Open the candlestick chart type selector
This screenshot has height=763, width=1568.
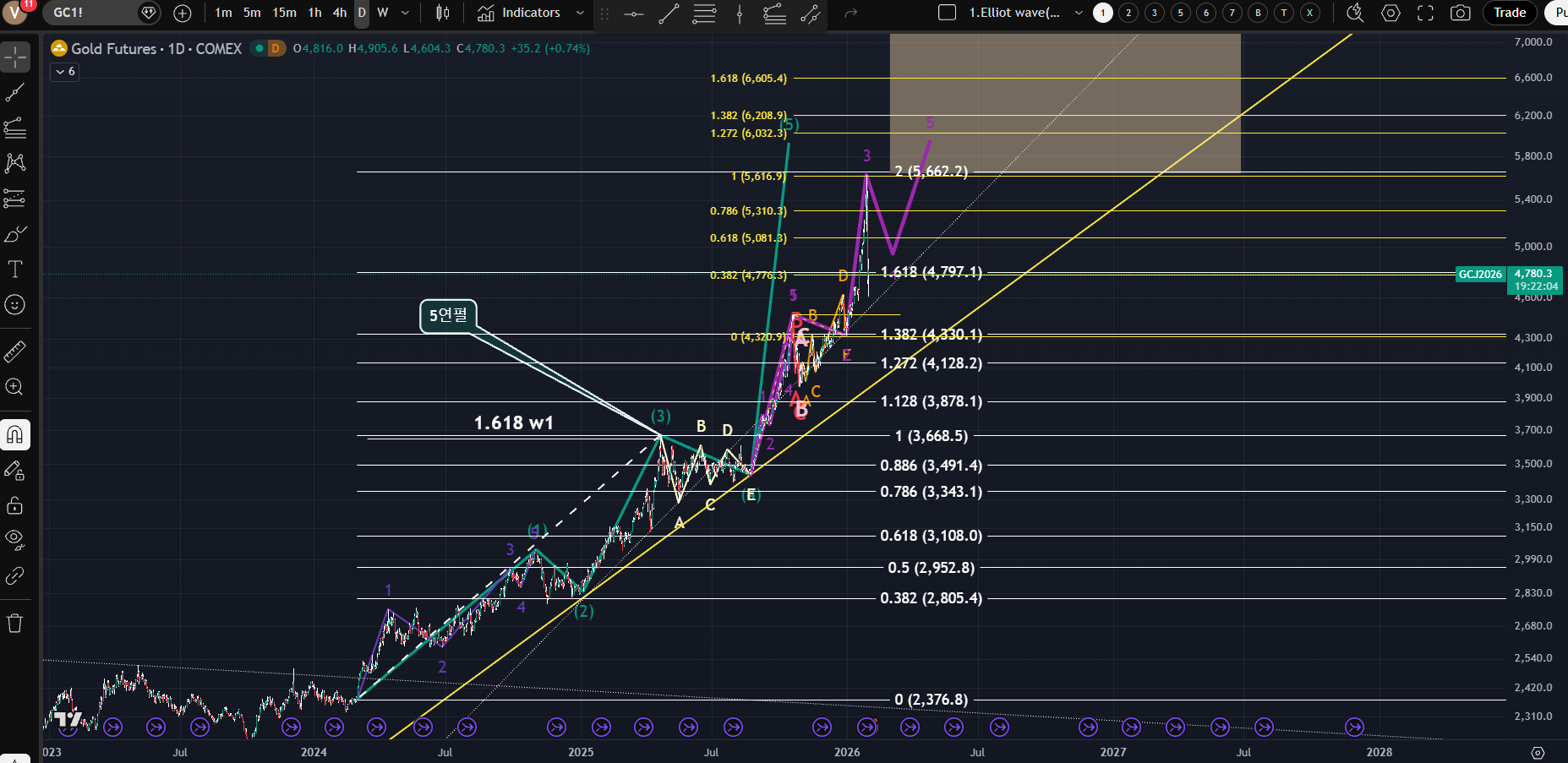pos(442,13)
